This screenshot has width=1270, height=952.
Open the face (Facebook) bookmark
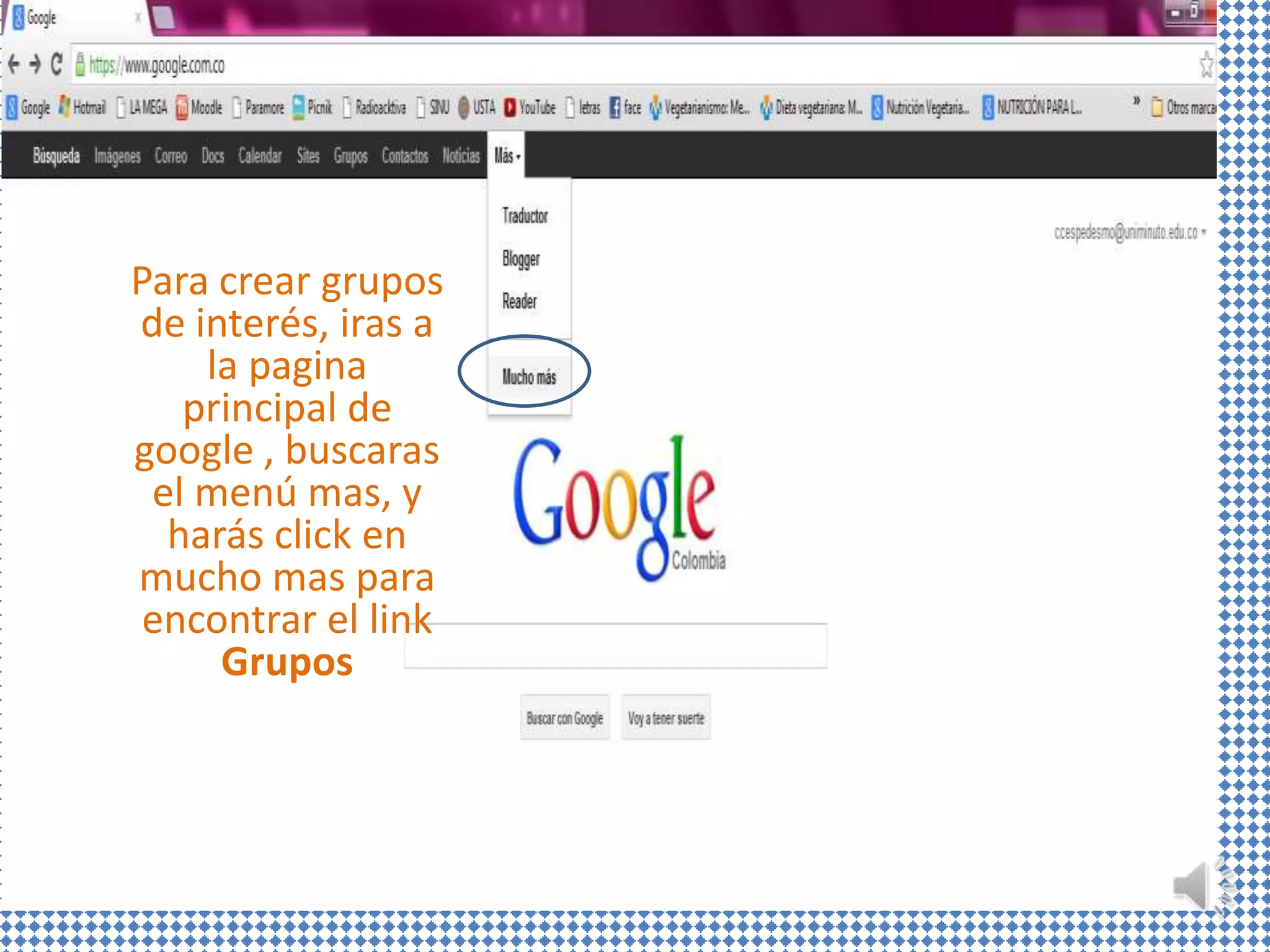point(625,108)
